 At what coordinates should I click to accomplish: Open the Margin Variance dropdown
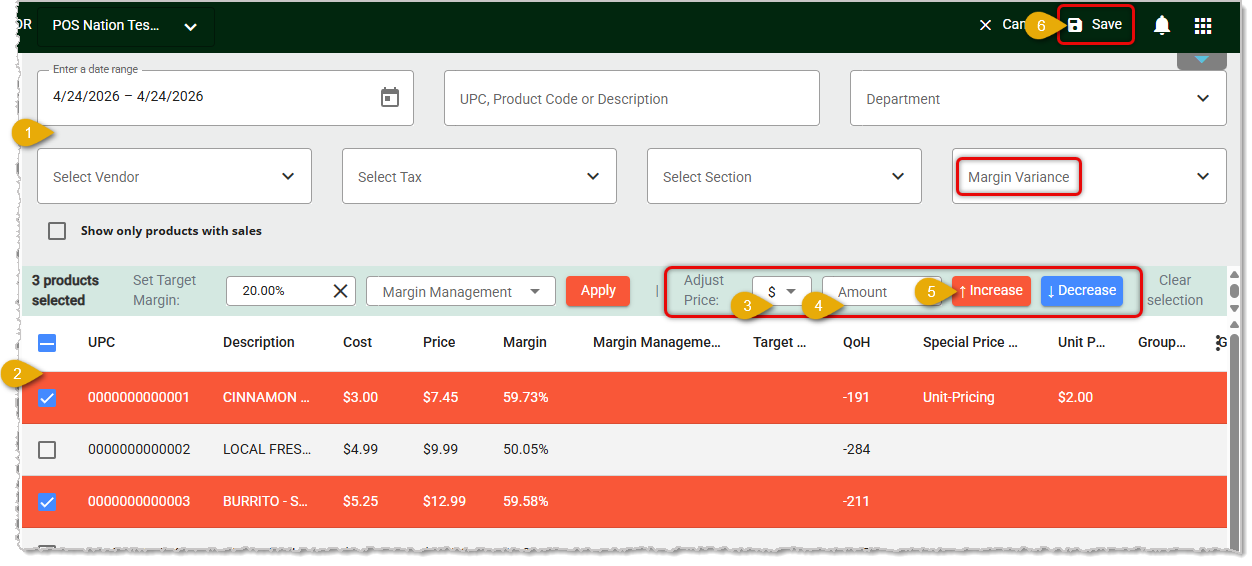pyautogui.click(x=1089, y=177)
